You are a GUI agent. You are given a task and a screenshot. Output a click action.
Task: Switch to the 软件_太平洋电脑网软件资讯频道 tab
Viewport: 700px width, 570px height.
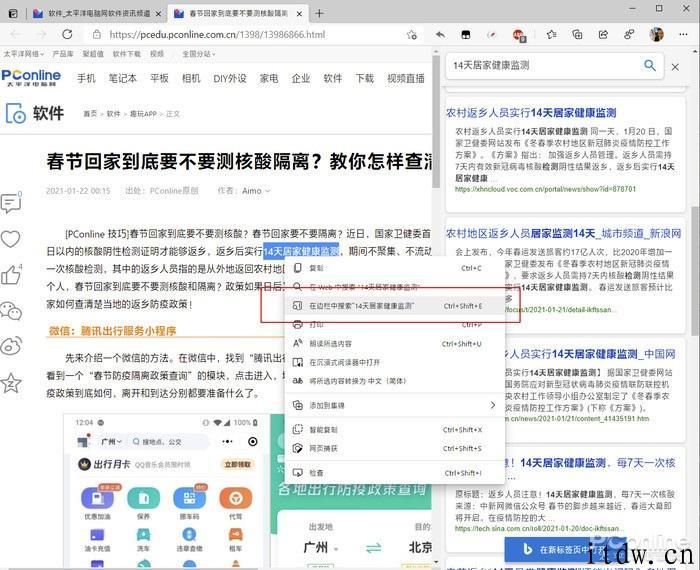pyautogui.click(x=99, y=13)
